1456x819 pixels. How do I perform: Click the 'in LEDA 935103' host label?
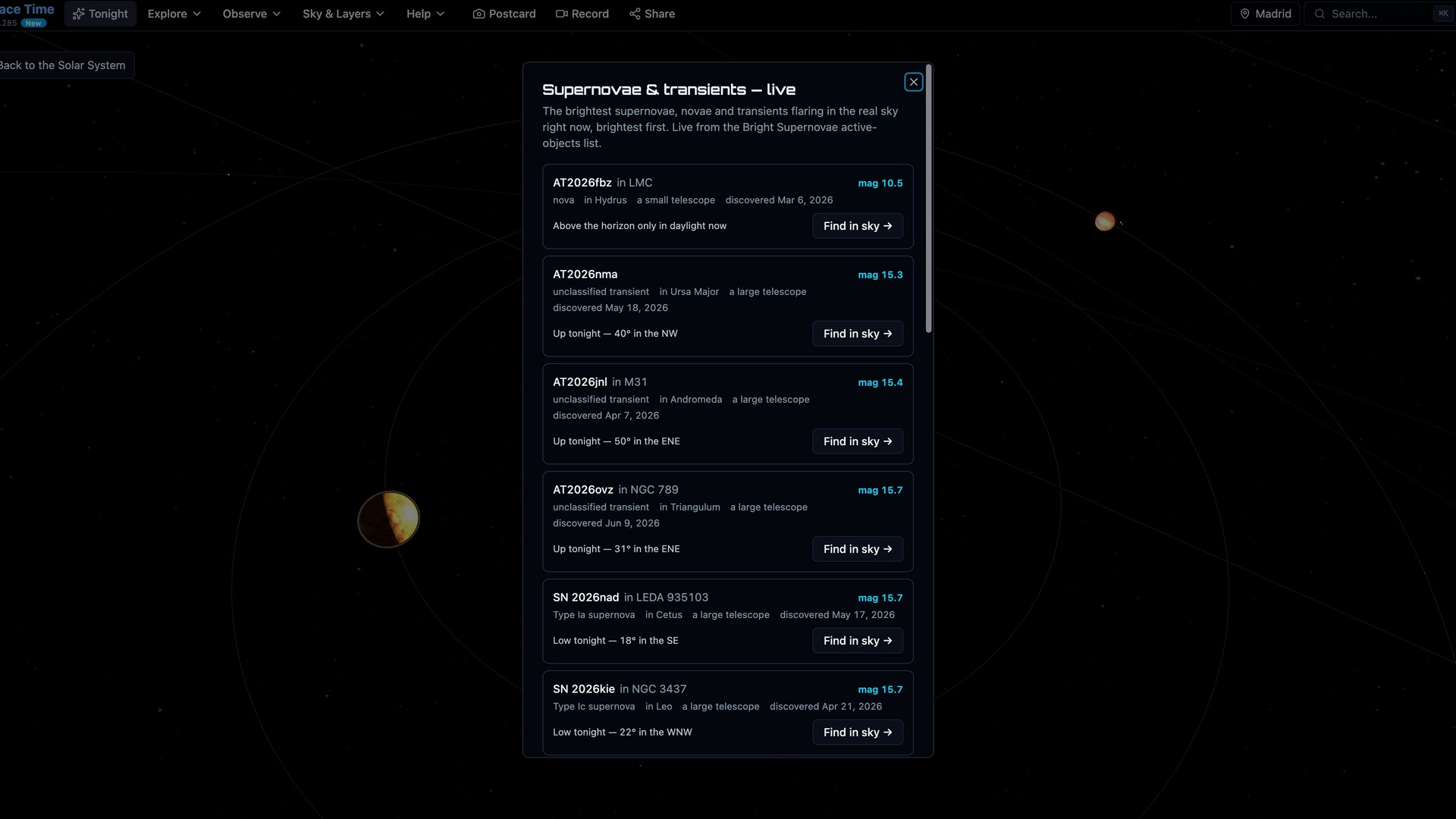pos(666,598)
